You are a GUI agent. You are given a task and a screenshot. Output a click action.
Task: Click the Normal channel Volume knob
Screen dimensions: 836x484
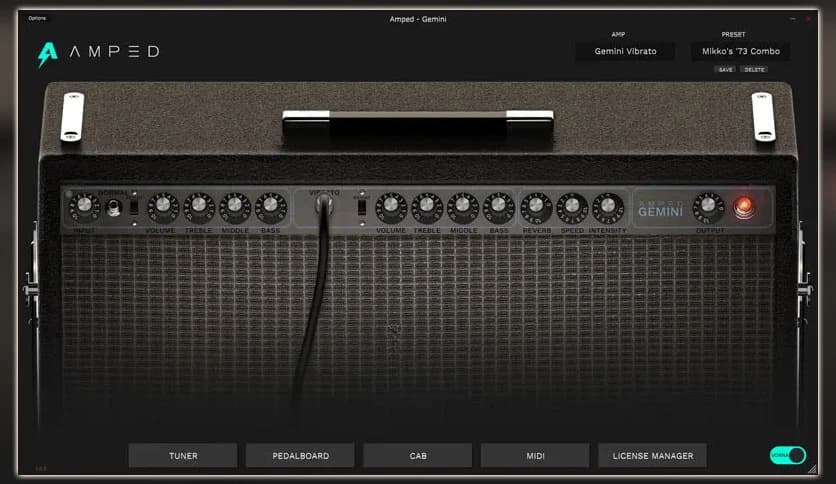pyautogui.click(x=163, y=207)
